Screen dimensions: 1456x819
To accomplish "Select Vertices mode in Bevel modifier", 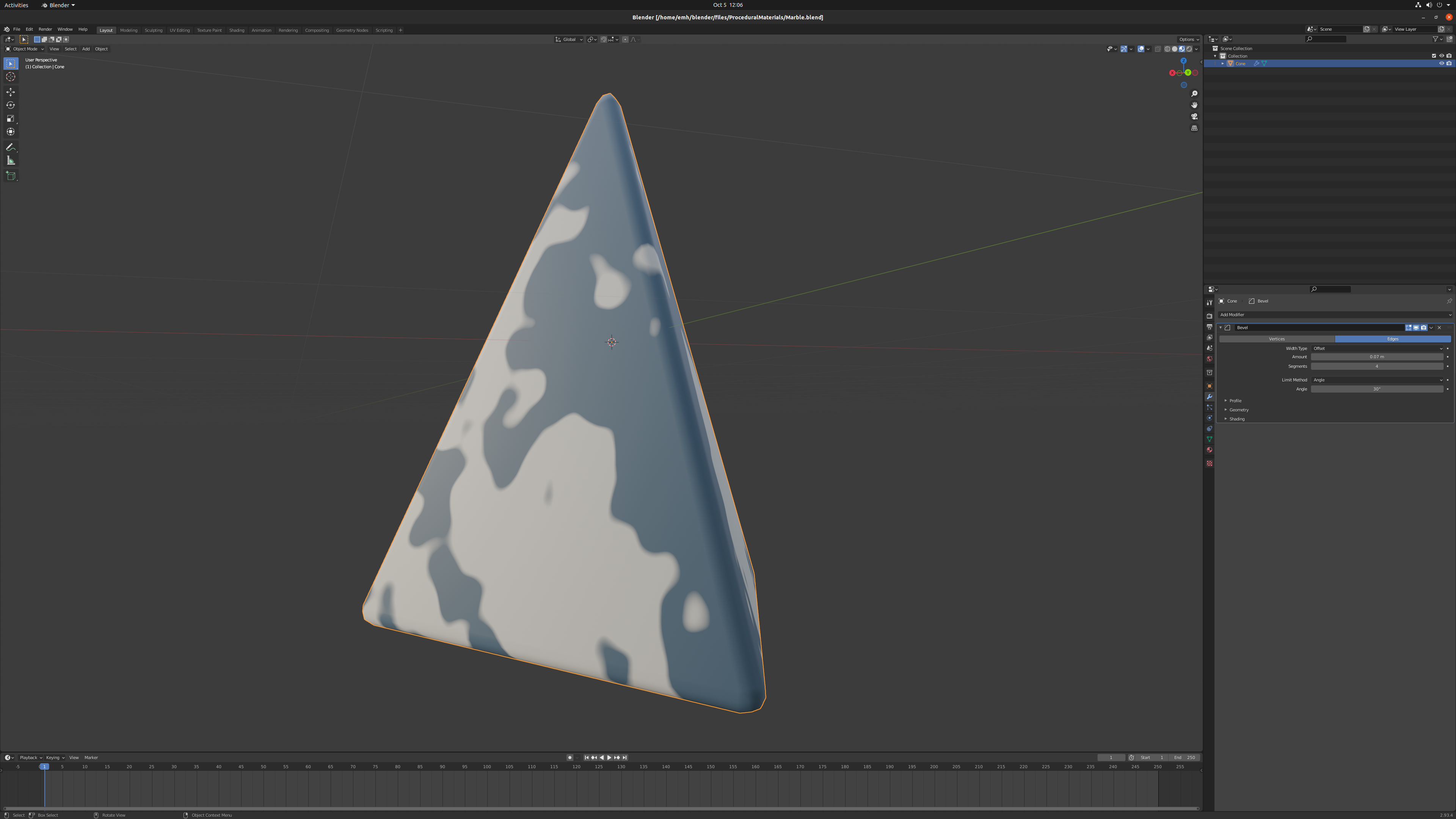I will (x=1277, y=339).
